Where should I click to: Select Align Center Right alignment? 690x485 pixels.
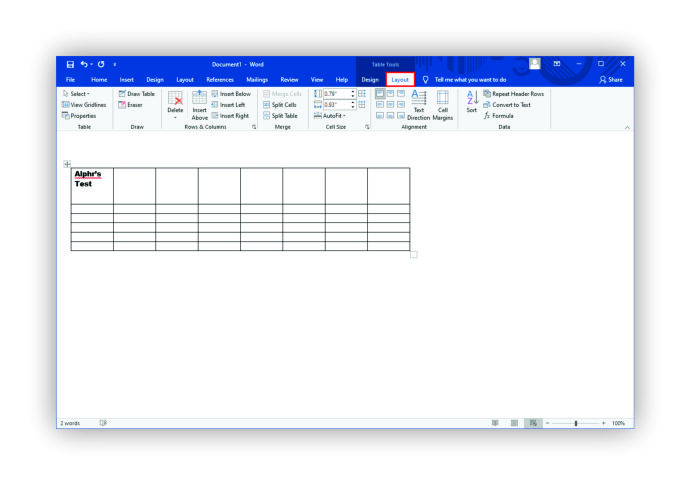pos(401,105)
